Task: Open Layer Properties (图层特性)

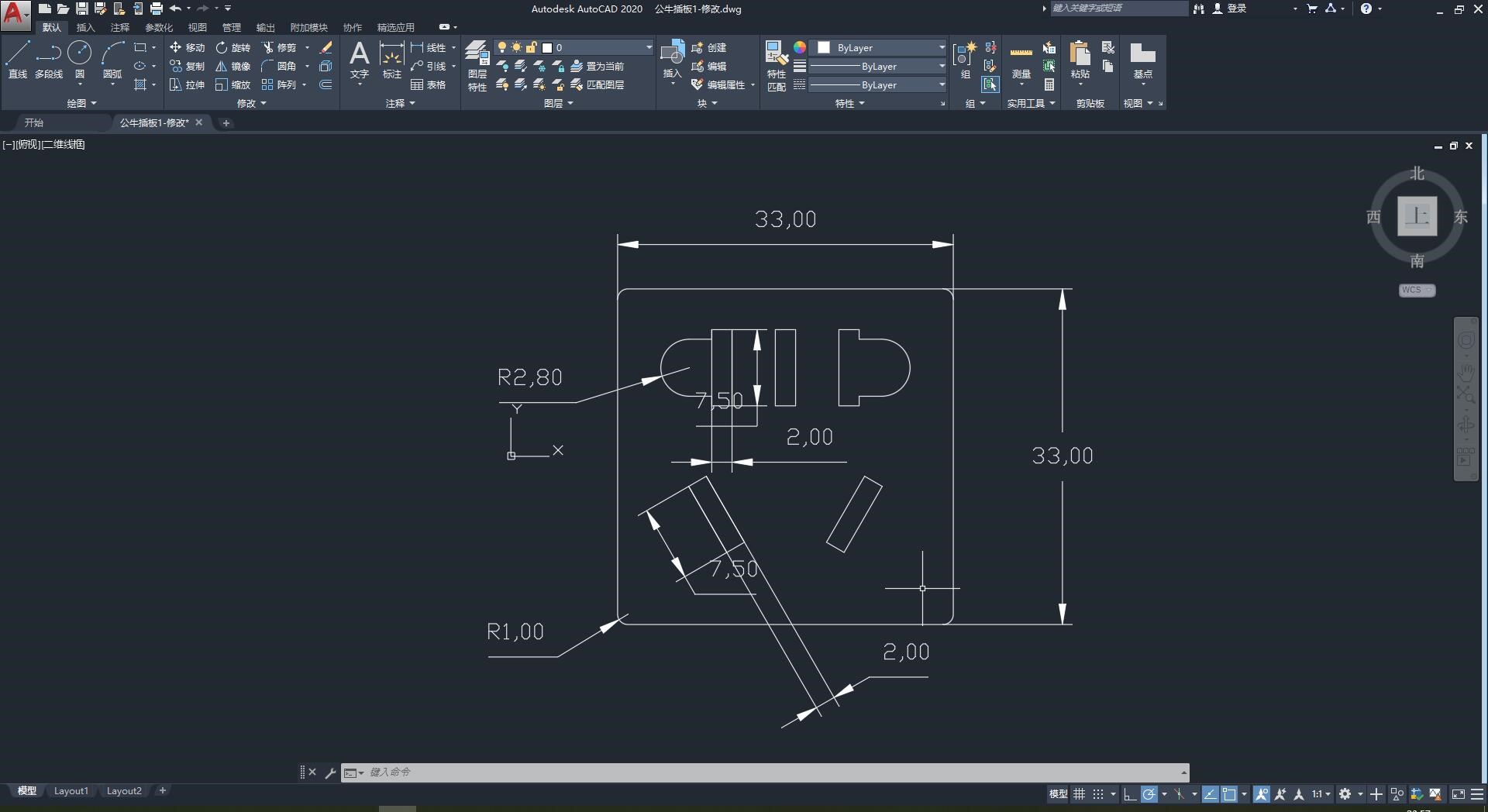Action: click(x=477, y=66)
